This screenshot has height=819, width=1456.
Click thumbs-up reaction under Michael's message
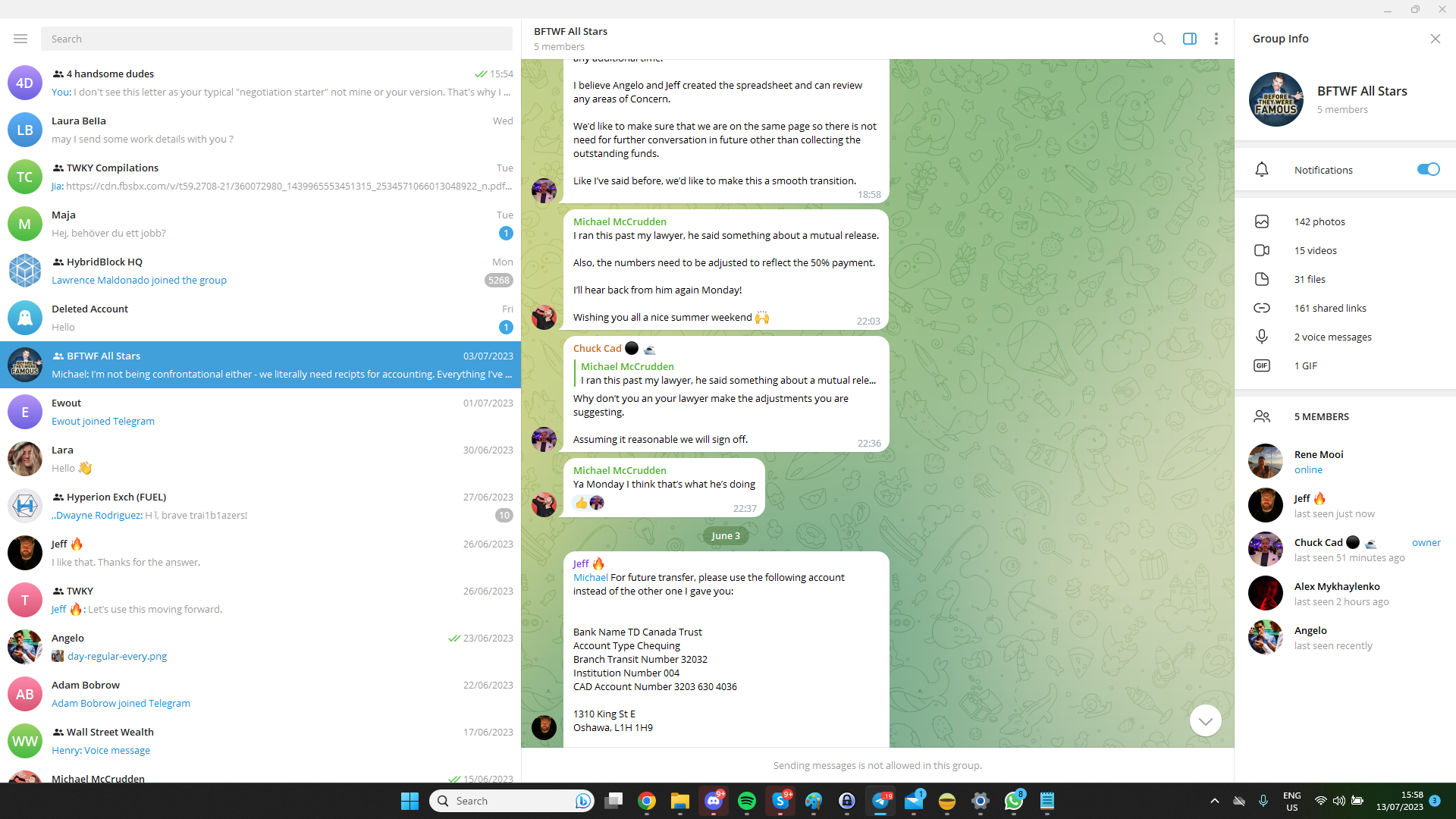(x=582, y=503)
